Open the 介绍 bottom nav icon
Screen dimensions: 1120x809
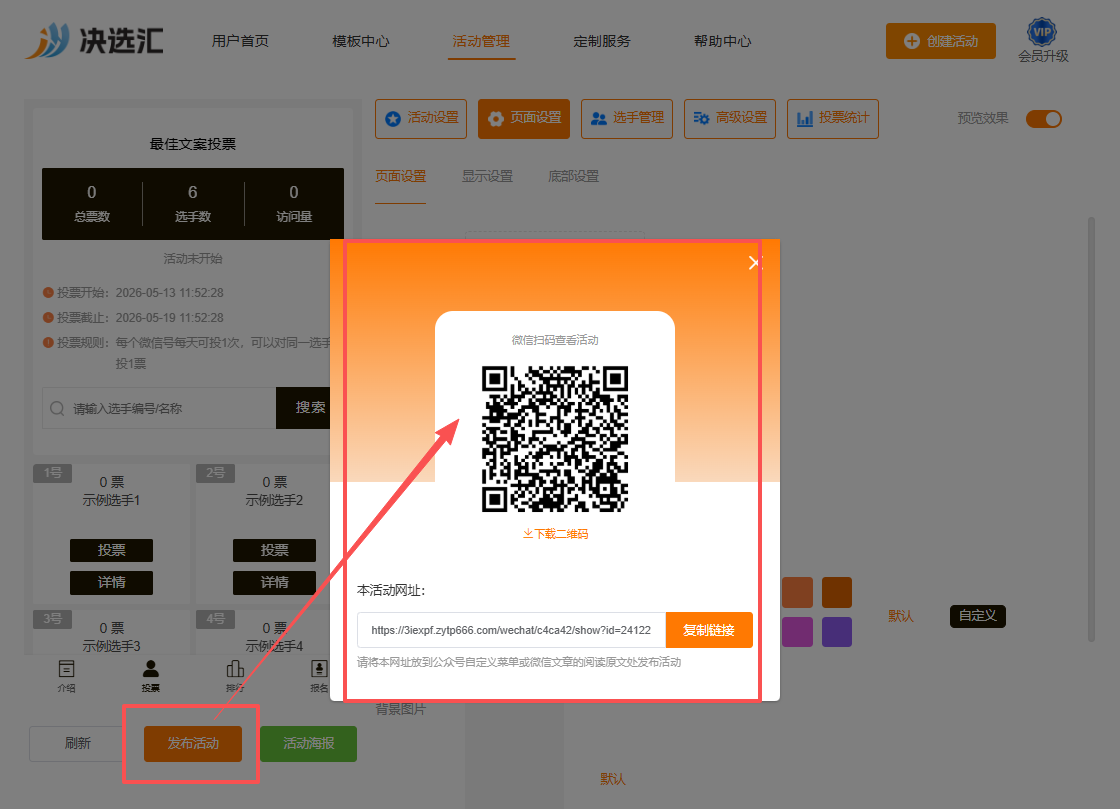(66, 676)
